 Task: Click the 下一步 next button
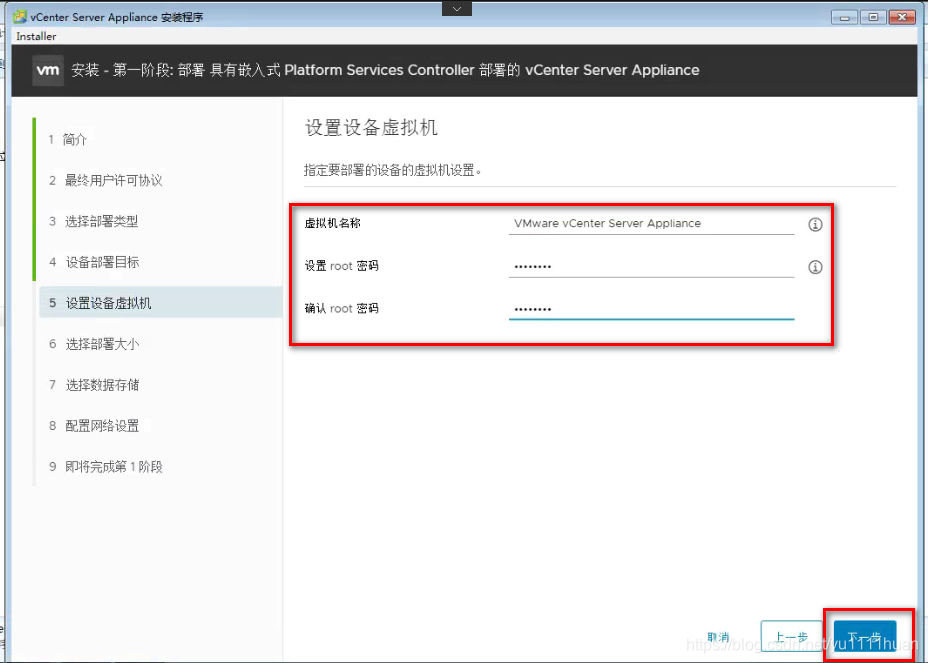[865, 637]
